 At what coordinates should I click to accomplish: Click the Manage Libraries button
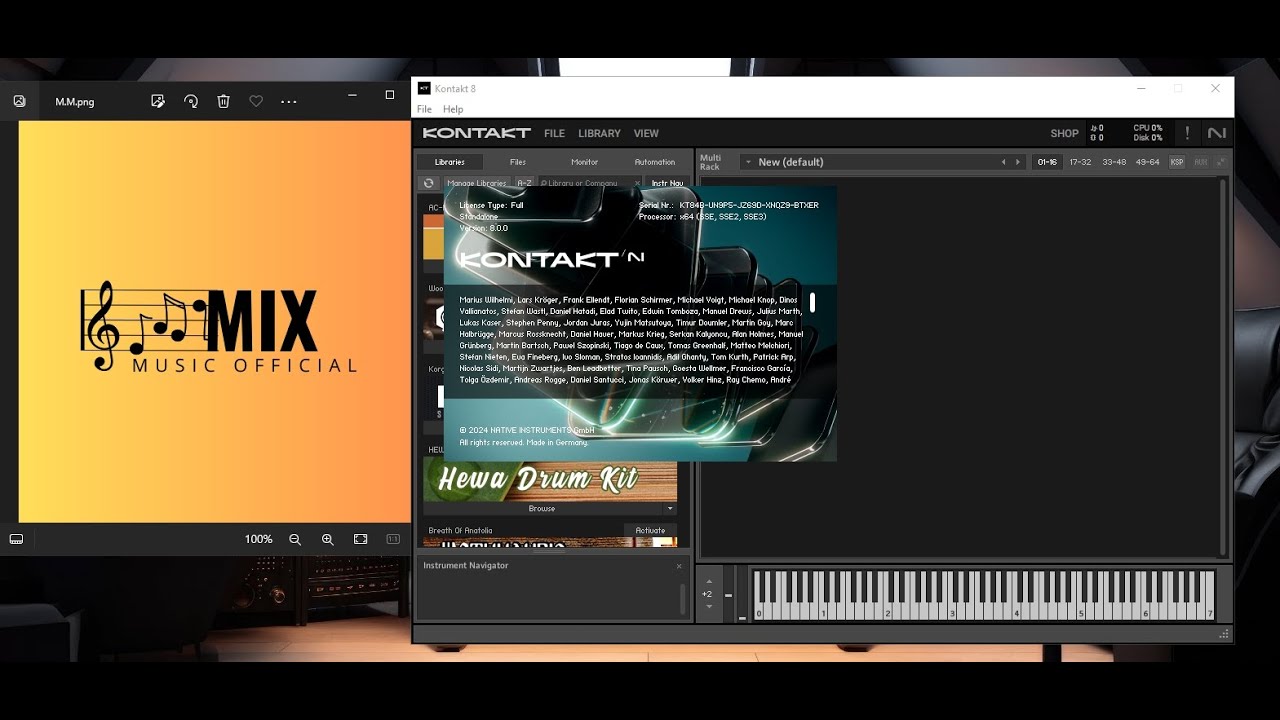(477, 183)
